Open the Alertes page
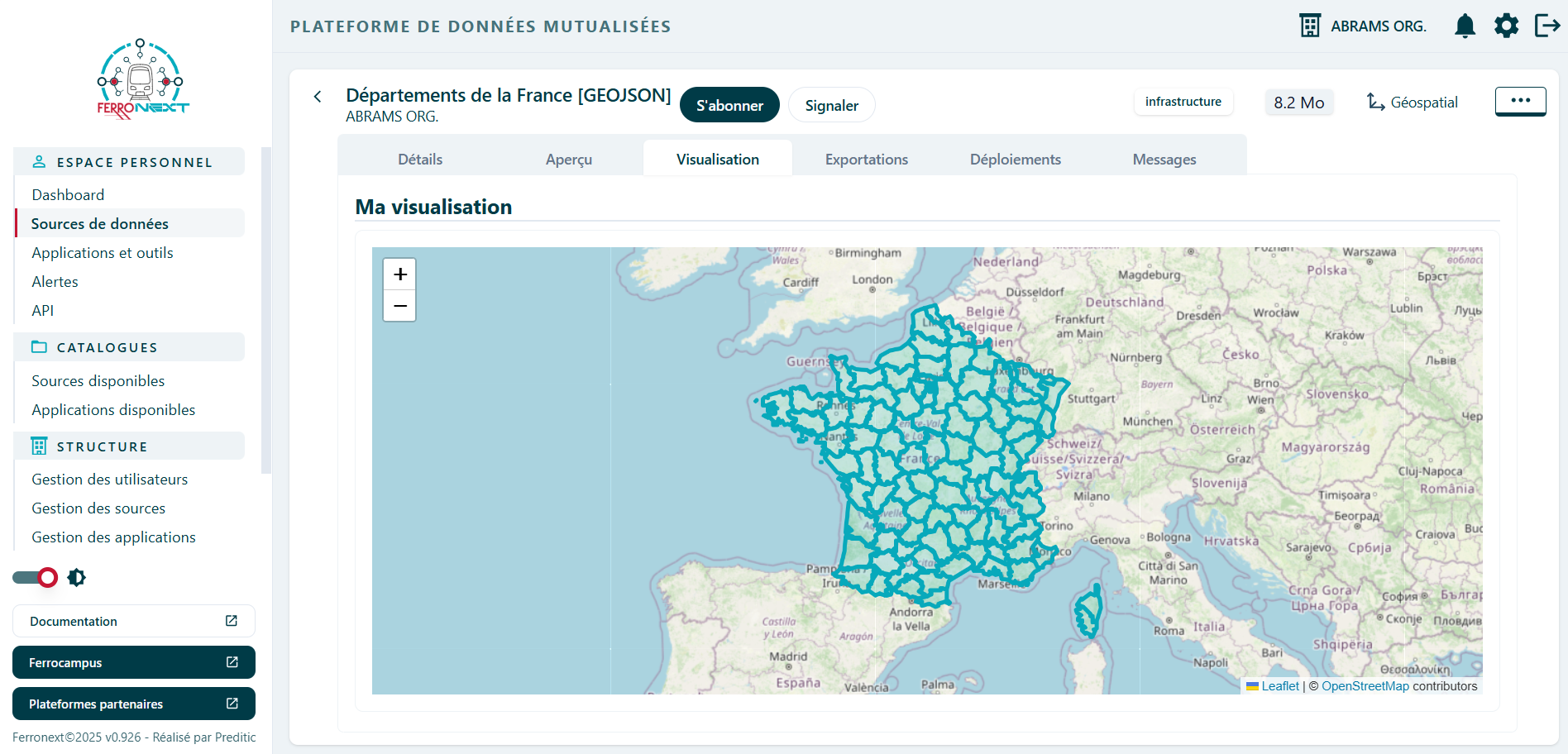 coord(55,282)
